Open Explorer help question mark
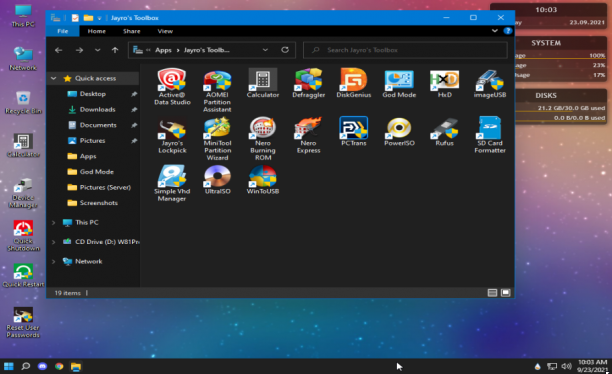The width and height of the screenshot is (612, 374). 507,31
